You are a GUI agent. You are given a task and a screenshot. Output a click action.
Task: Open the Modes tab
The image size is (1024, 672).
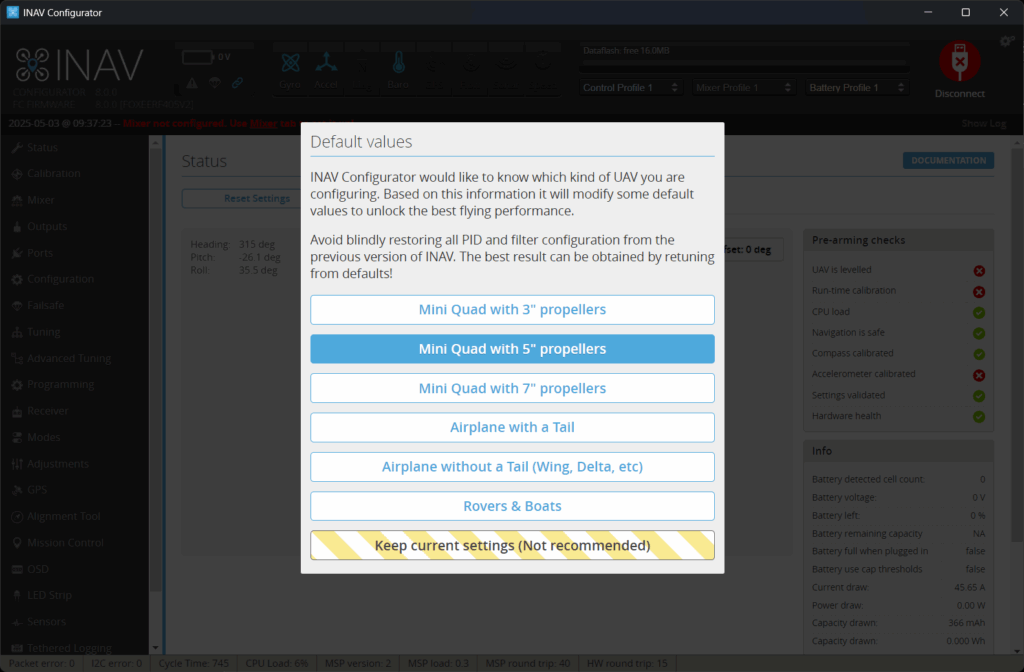(x=74, y=438)
